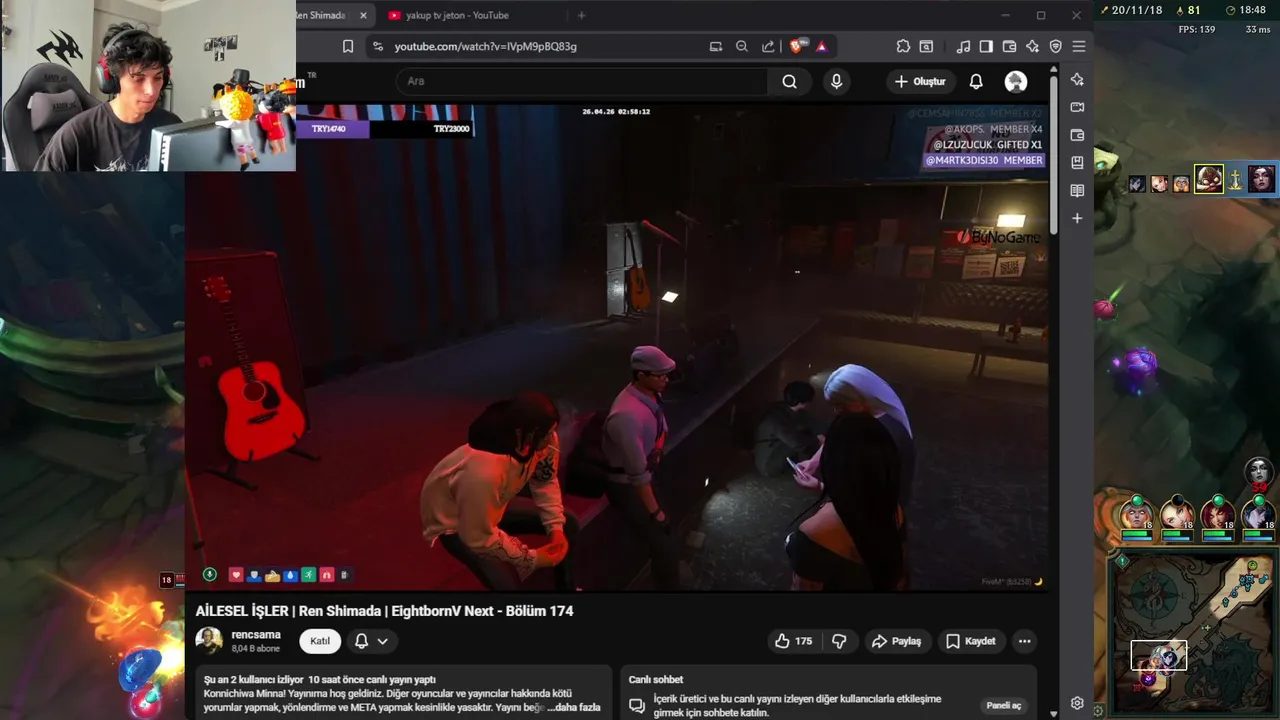
Task: Click the 'Oluştur' create button
Action: pos(920,81)
